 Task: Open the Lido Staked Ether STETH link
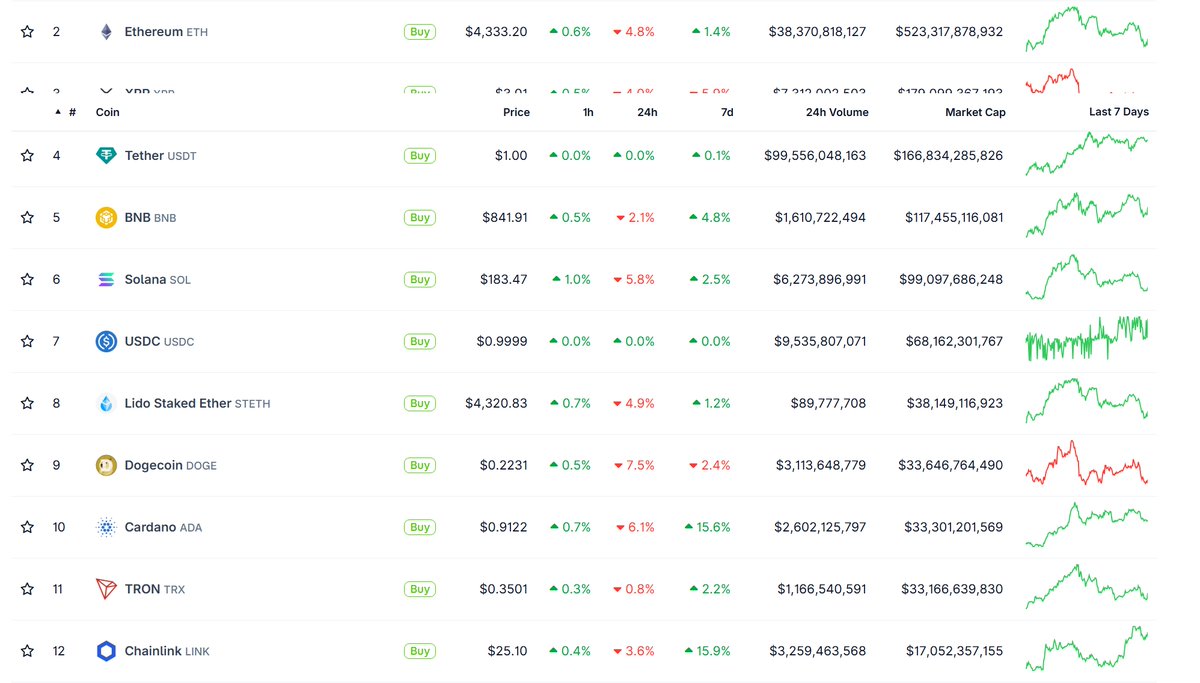(197, 403)
